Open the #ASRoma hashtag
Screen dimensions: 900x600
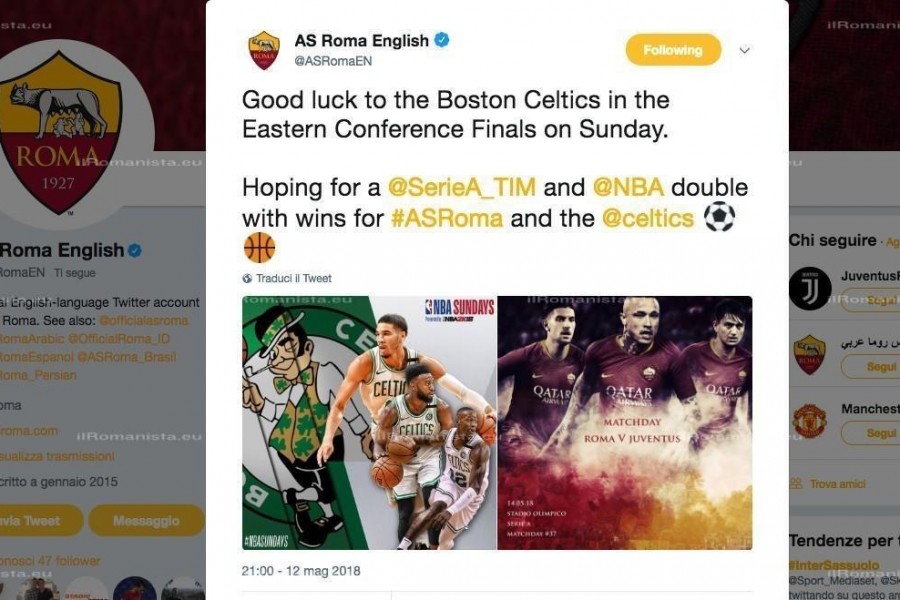click(x=447, y=218)
